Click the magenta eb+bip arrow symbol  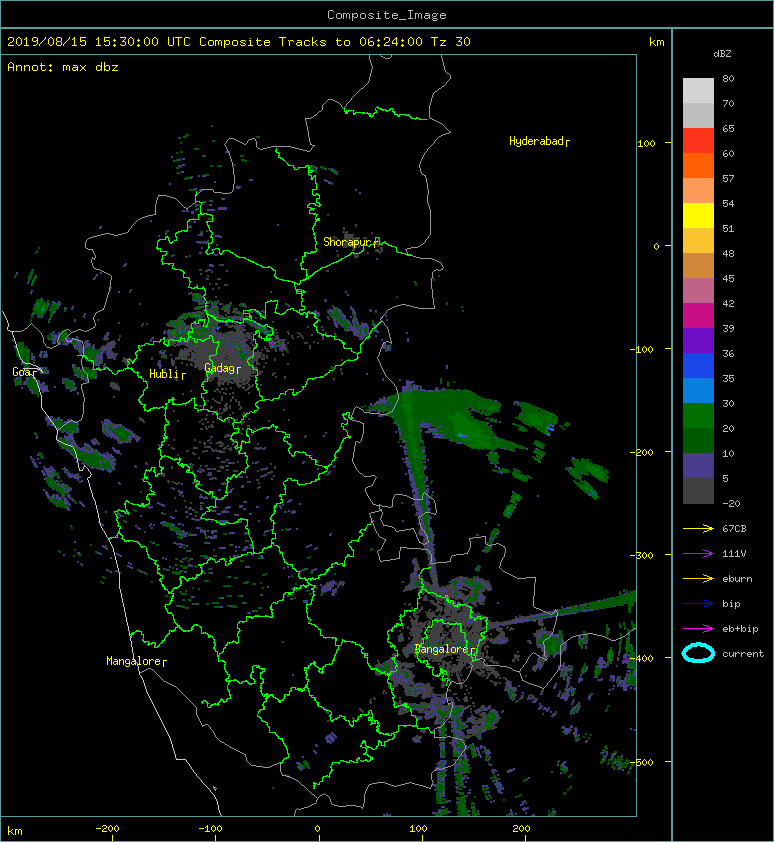698,629
